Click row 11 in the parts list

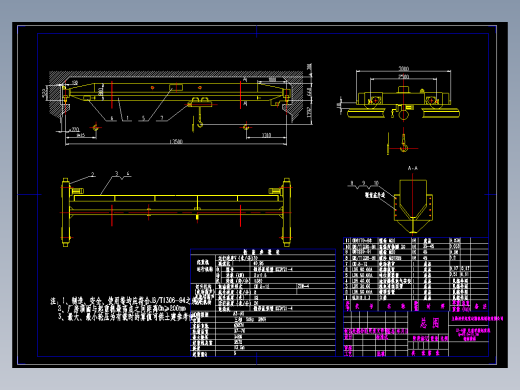pyautogui.click(x=416, y=240)
